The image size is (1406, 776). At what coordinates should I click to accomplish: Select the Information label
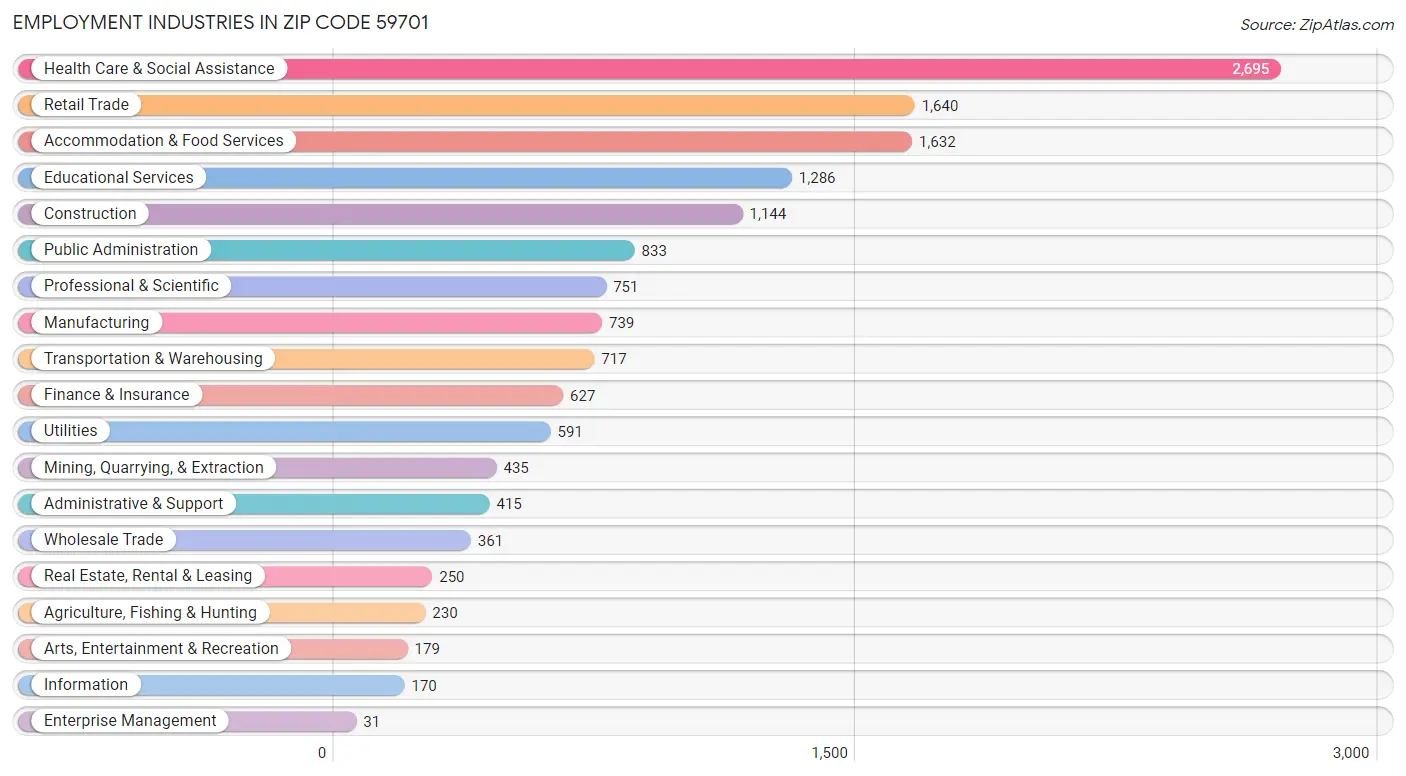coord(86,684)
